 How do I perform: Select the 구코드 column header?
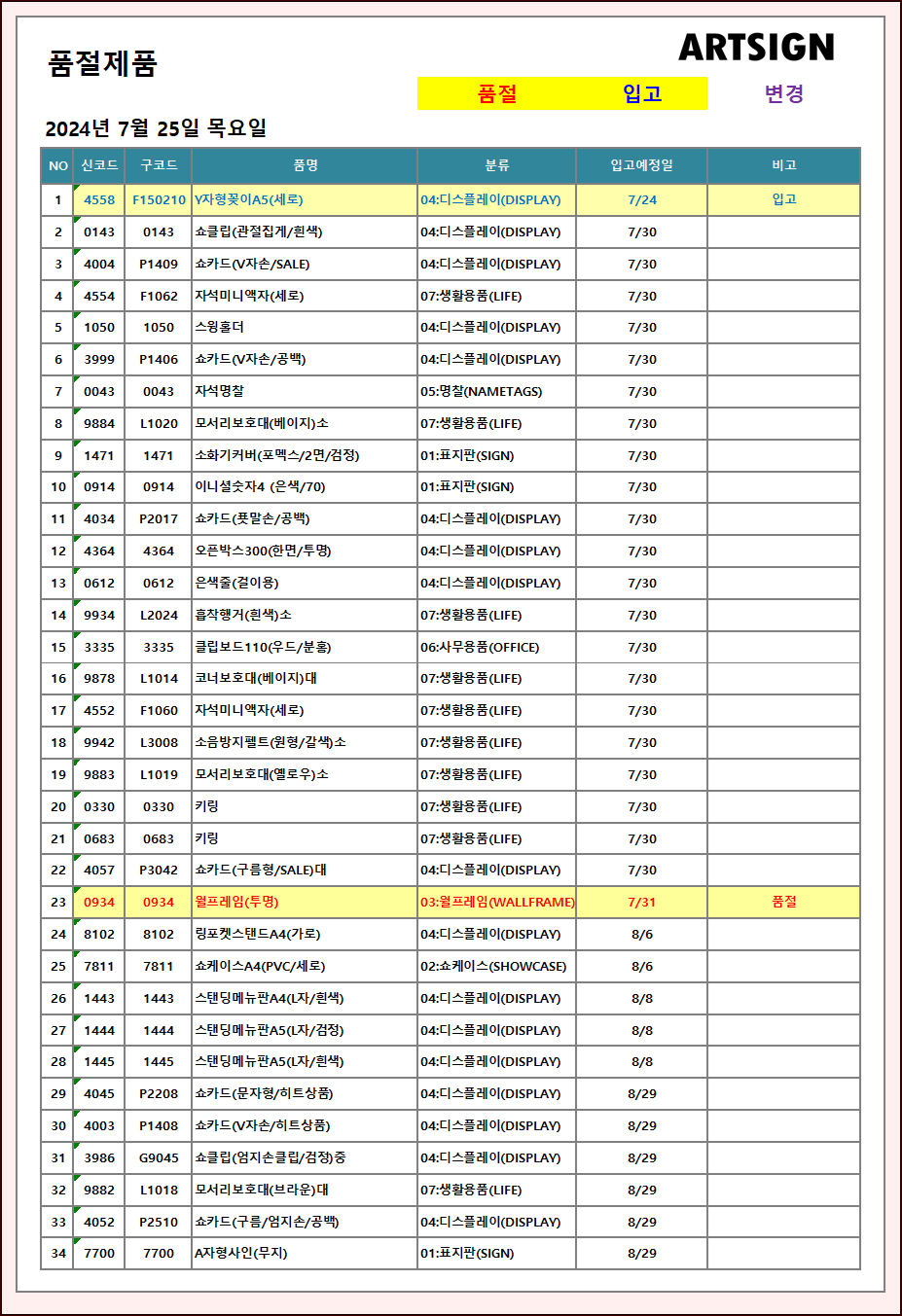point(159,165)
